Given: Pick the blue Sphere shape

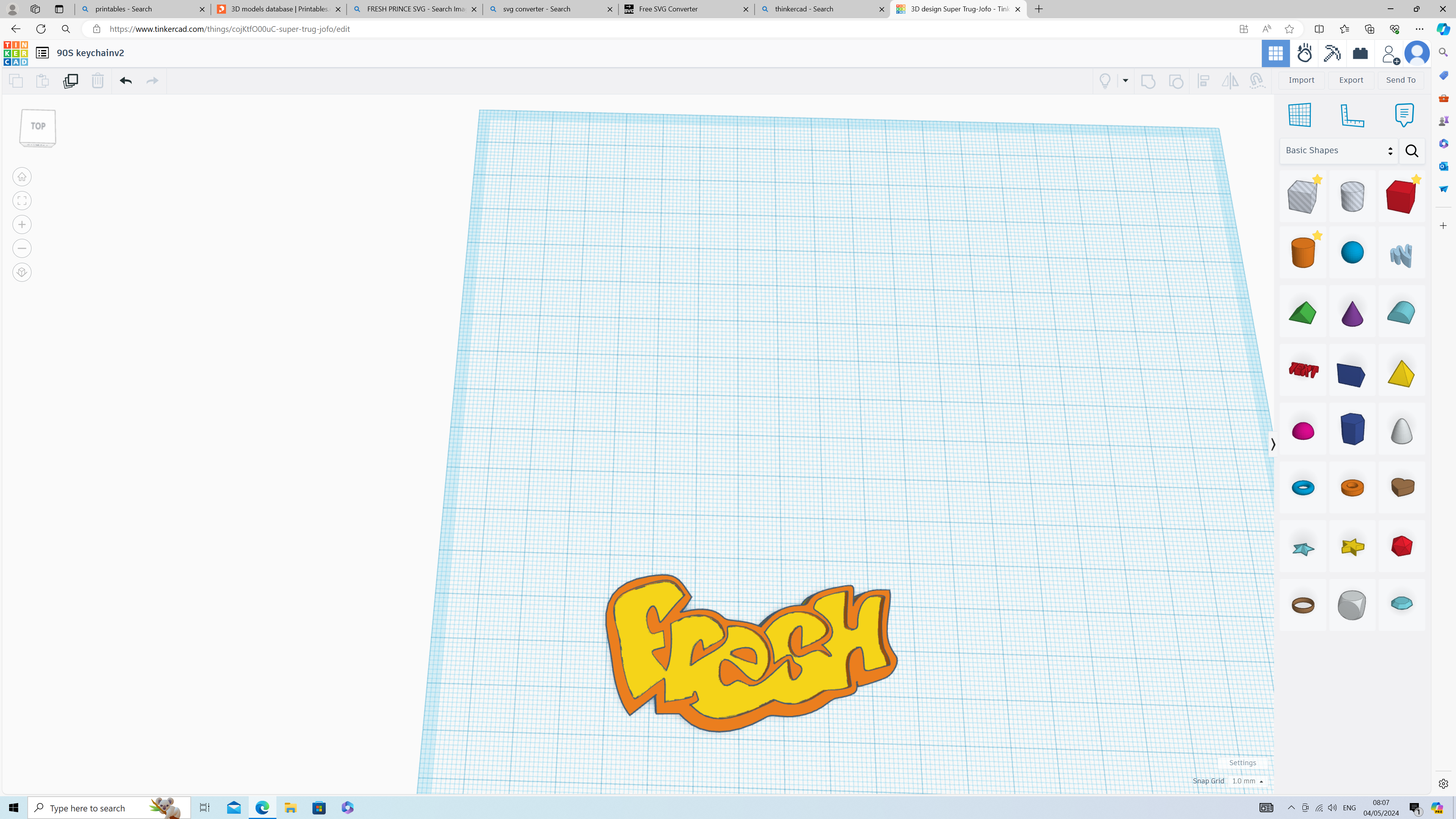Looking at the screenshot, I should pos(1352,252).
